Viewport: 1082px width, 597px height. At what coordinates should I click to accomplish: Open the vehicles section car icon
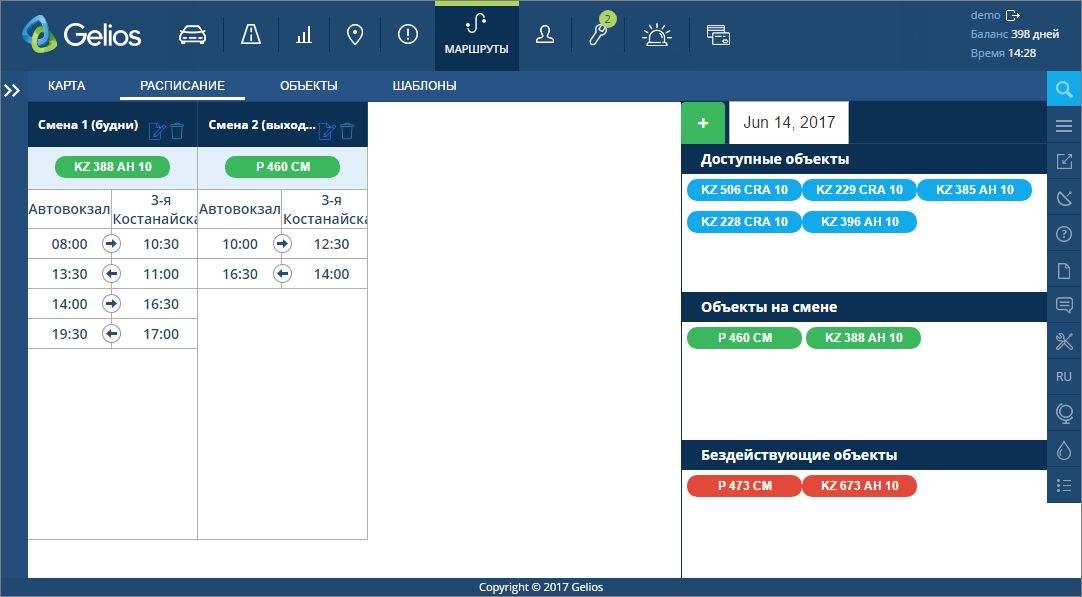point(192,35)
